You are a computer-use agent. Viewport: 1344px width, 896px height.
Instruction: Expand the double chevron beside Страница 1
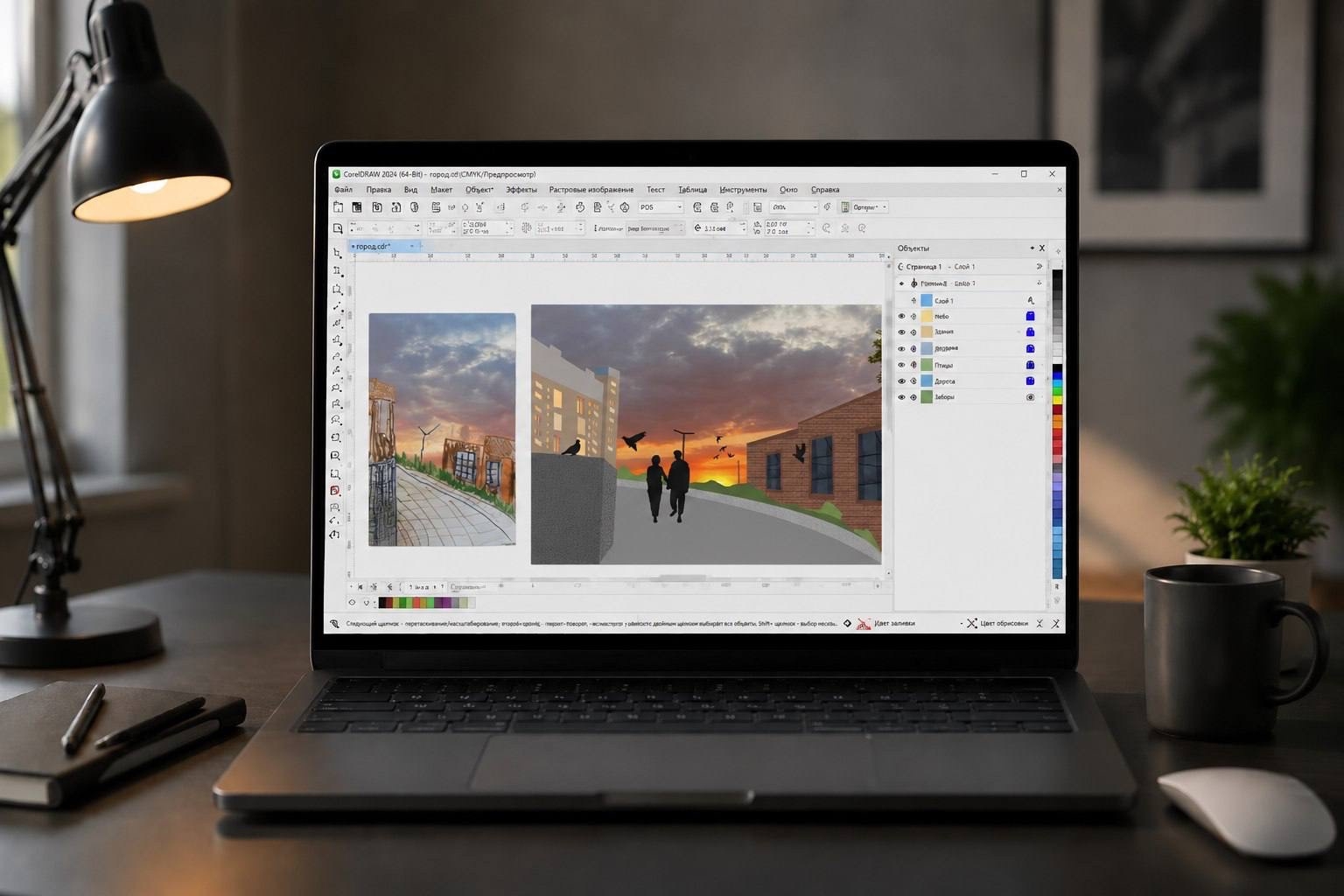pyautogui.click(x=1039, y=266)
